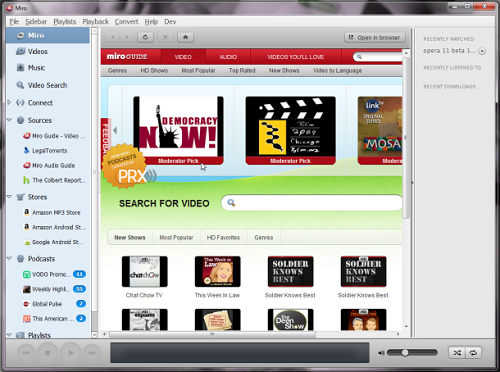Image resolution: width=500 pixels, height=372 pixels.
Task: Expand the Connect section in sidebar
Action: coord(9,103)
